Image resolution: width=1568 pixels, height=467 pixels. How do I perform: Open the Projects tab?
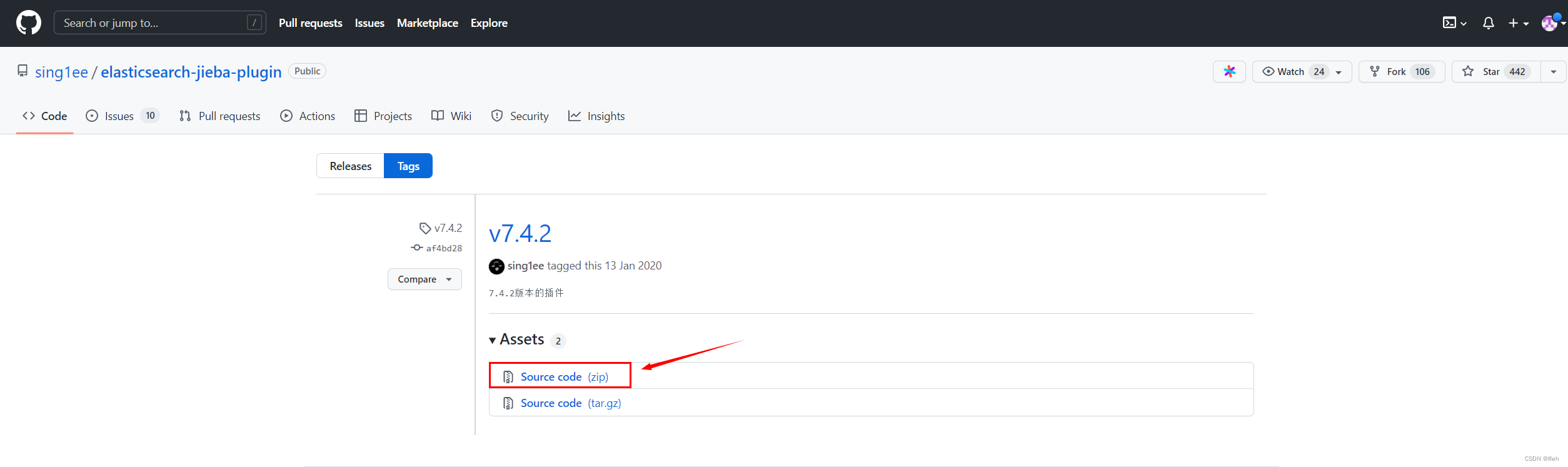[383, 116]
